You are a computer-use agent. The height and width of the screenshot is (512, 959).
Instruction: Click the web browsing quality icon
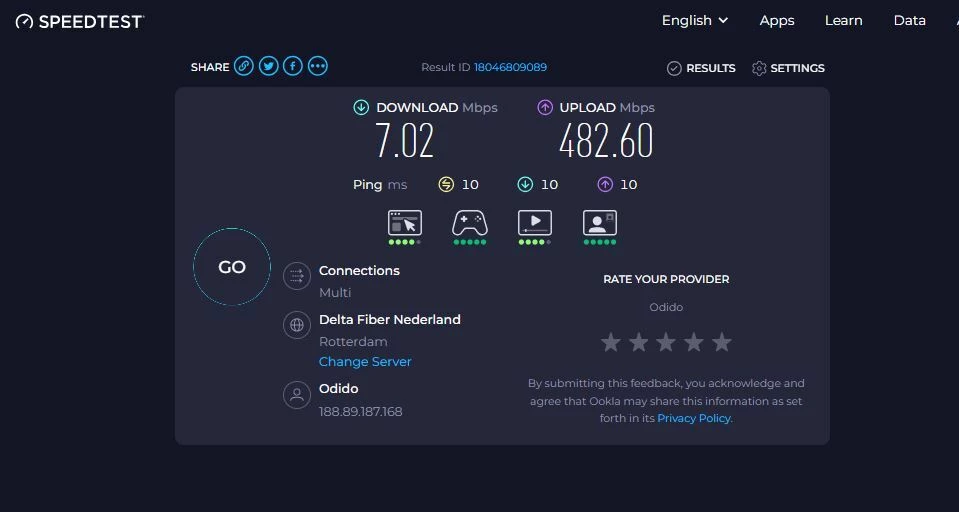pyautogui.click(x=405, y=223)
